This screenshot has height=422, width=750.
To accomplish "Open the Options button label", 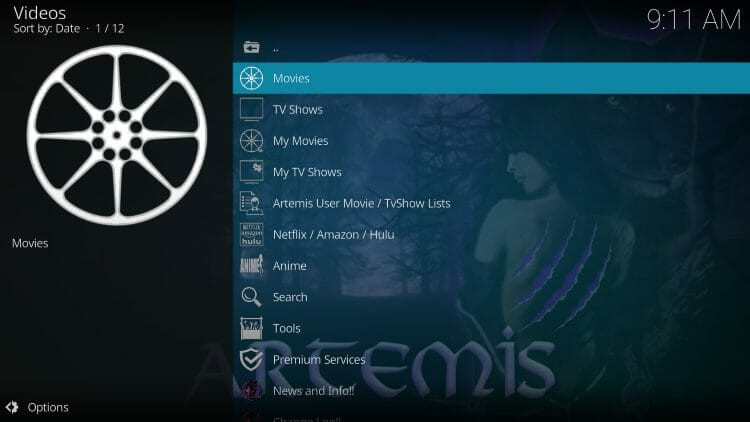I will tap(48, 408).
